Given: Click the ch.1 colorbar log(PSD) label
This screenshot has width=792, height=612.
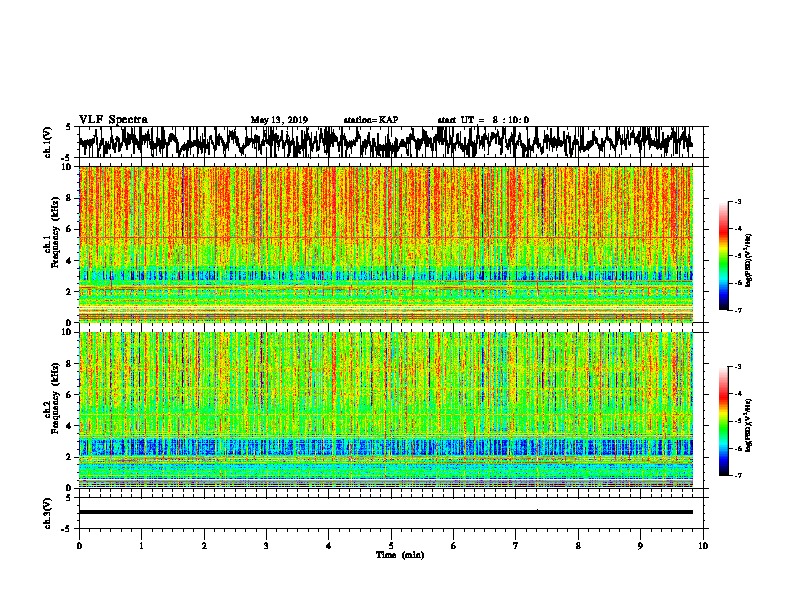Looking at the screenshot, I should tap(749, 260).
